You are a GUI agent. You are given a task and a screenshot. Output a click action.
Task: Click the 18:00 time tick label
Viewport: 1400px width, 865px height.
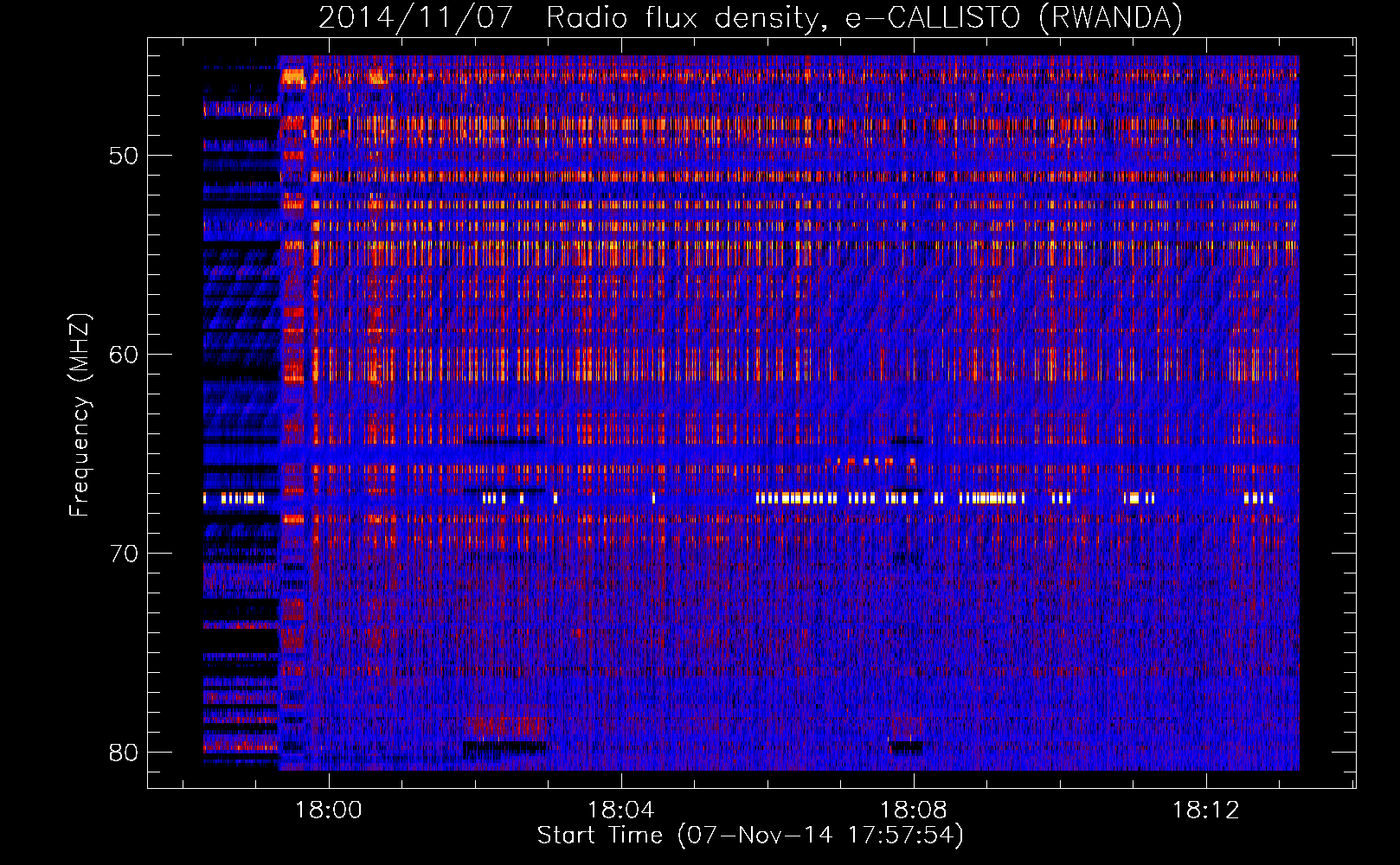[329, 811]
